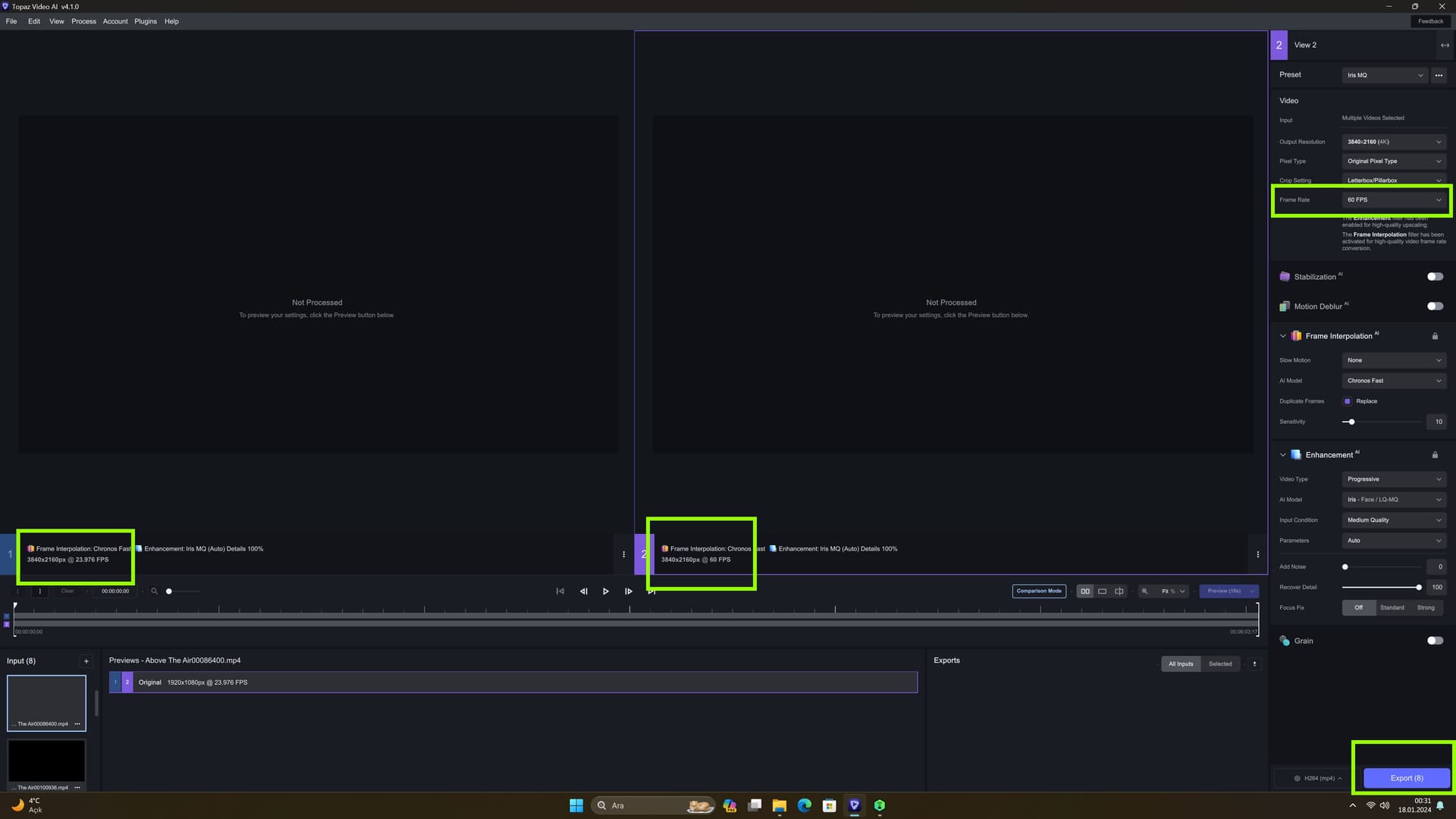
Task: Toggle Duplicate Frames Replace checkbox
Action: click(x=1347, y=401)
